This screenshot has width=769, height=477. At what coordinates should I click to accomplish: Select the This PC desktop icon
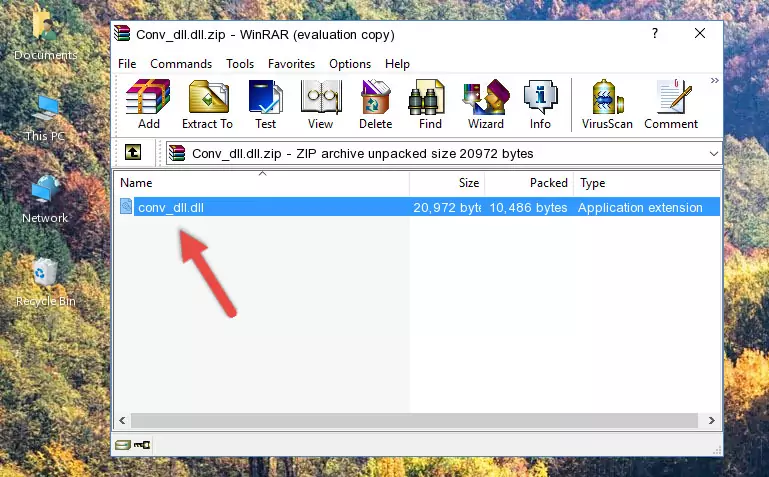click(45, 118)
